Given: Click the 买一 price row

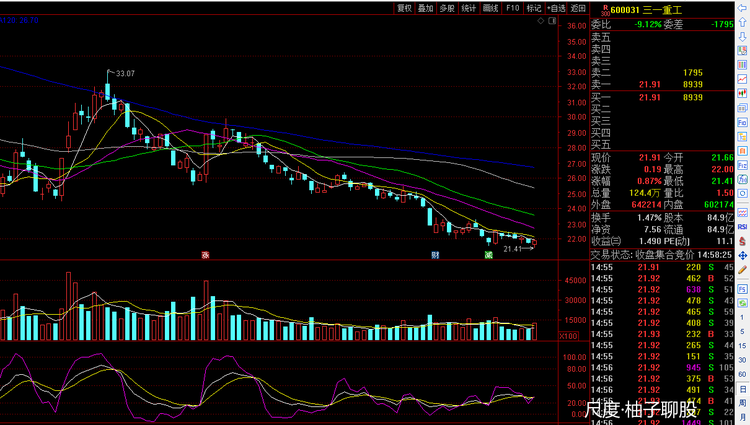Looking at the screenshot, I should 662,98.
